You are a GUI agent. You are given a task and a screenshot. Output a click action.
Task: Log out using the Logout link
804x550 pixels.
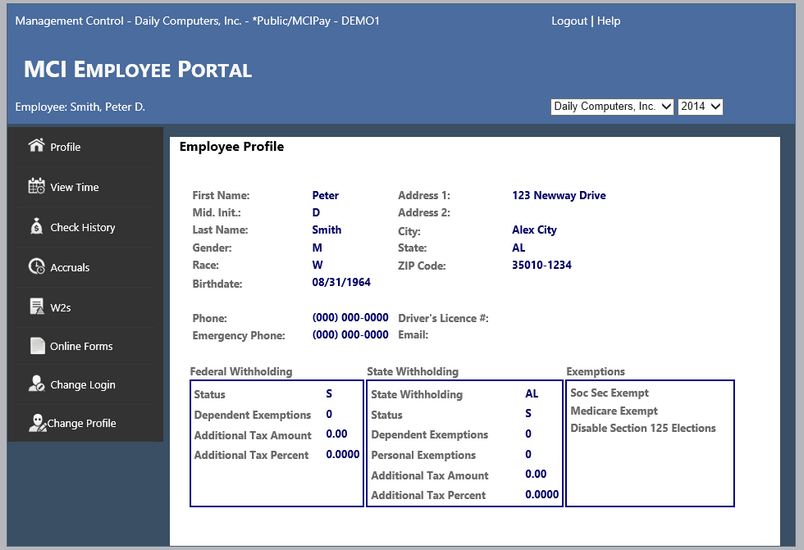[569, 21]
